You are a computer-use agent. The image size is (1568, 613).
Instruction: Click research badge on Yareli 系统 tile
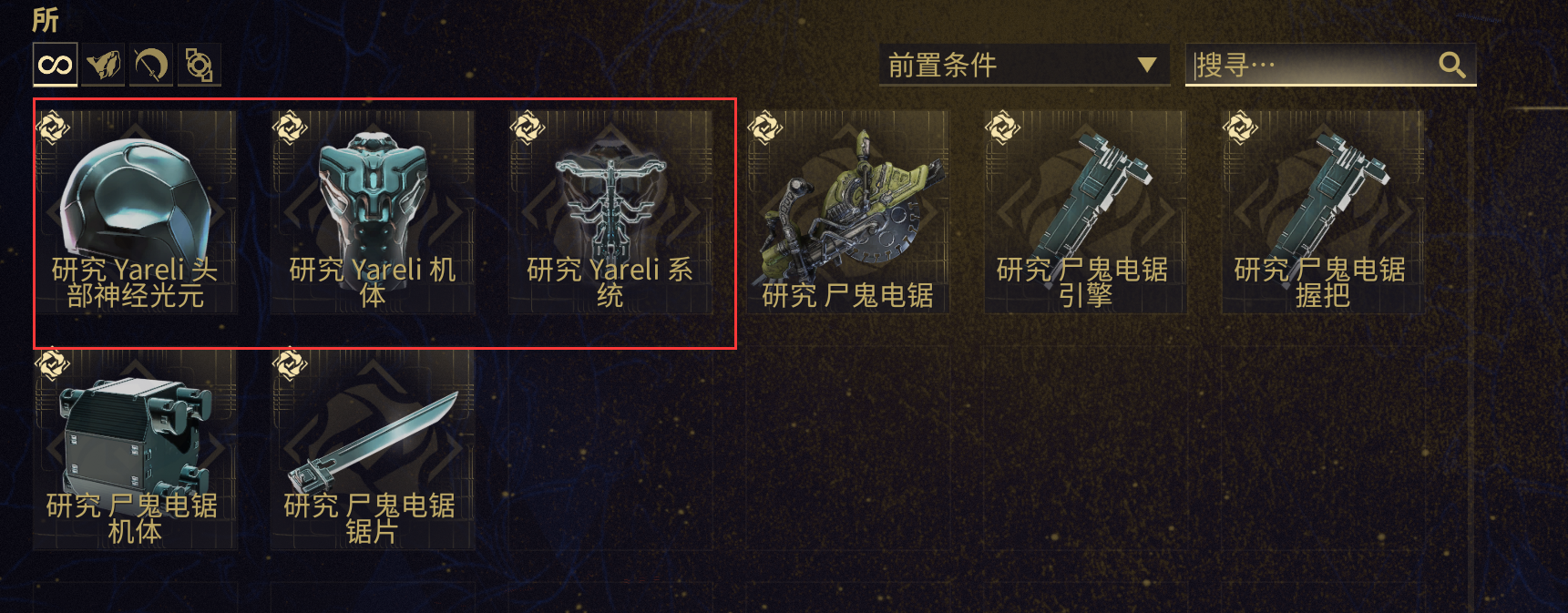pos(527,128)
